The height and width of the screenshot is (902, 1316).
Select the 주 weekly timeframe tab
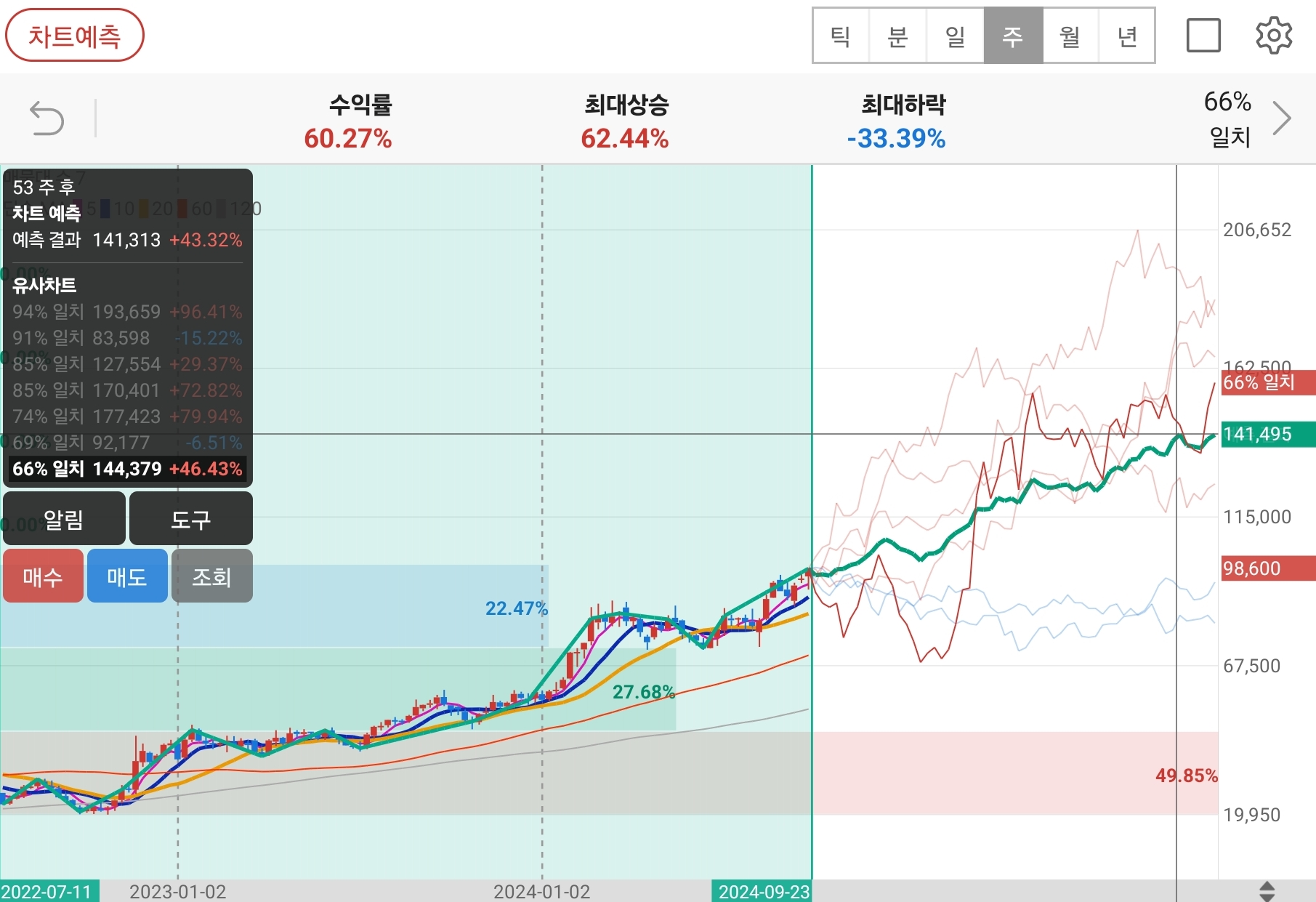(x=1013, y=36)
